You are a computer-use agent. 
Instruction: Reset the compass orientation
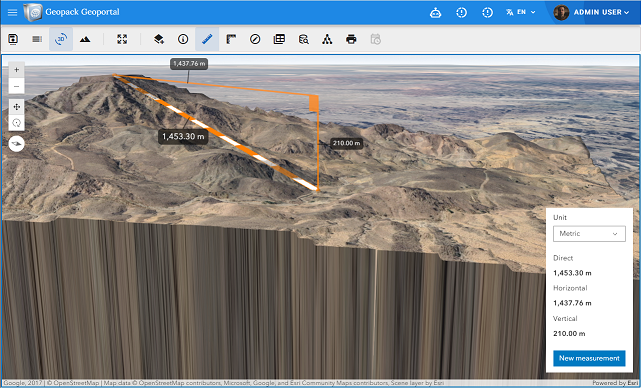16,144
